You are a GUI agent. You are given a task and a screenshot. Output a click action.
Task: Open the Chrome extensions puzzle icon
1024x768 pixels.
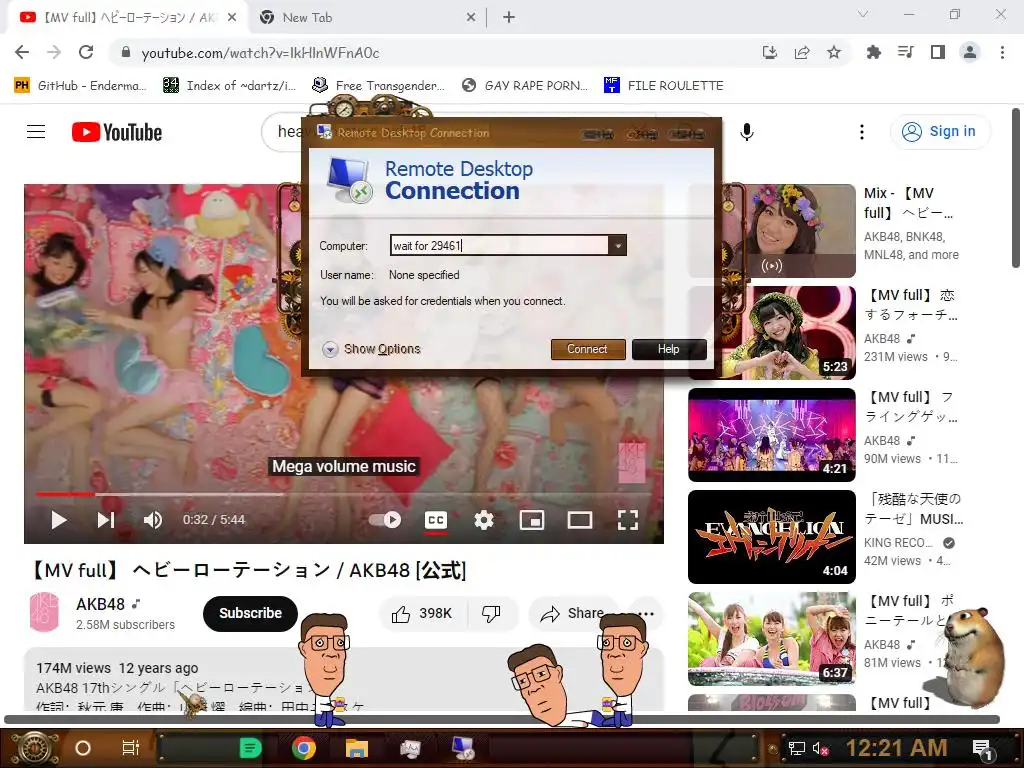click(x=873, y=52)
